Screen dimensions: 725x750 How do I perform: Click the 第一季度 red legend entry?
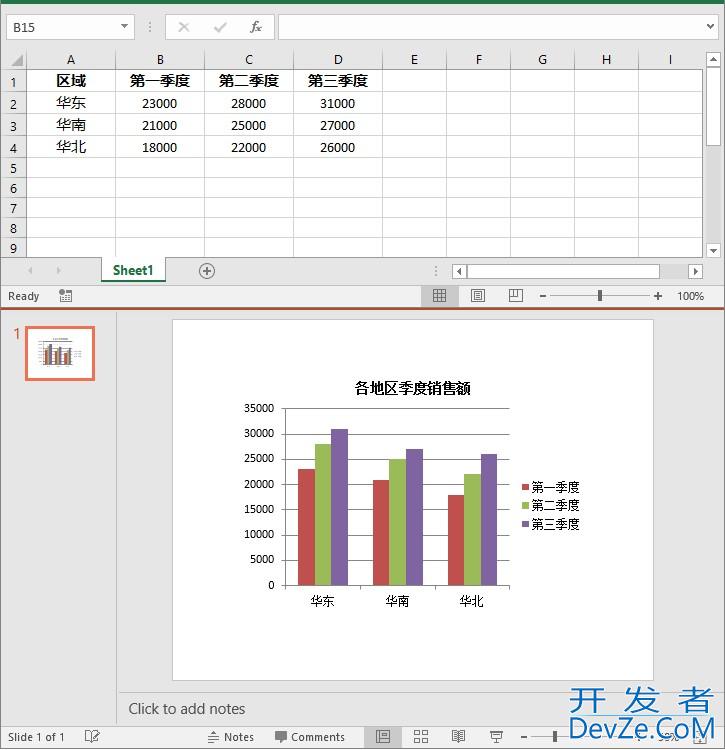click(x=550, y=487)
